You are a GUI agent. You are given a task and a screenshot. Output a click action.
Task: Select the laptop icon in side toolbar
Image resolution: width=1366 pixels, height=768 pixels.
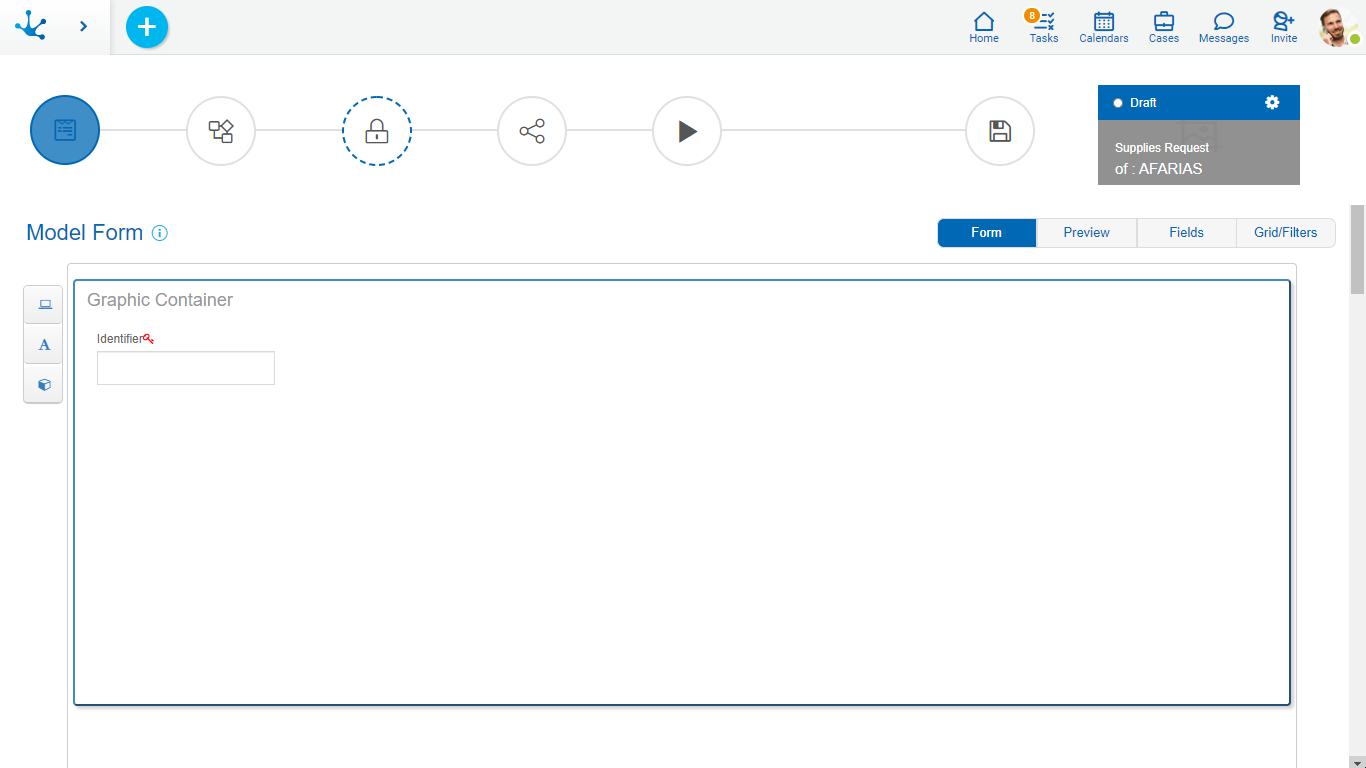click(x=44, y=305)
